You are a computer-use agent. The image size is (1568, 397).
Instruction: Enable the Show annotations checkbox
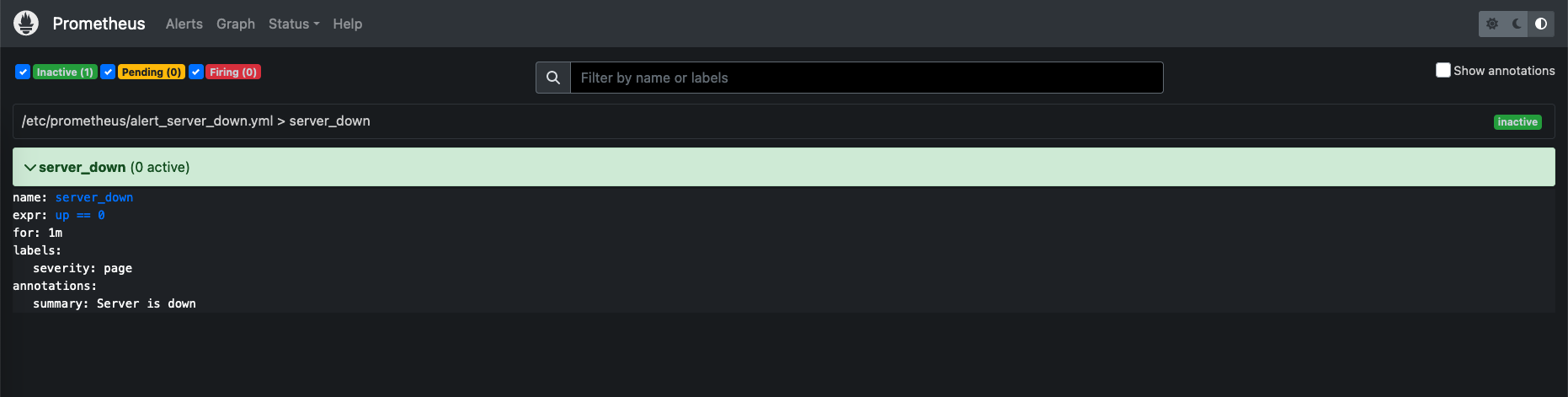(x=1443, y=70)
